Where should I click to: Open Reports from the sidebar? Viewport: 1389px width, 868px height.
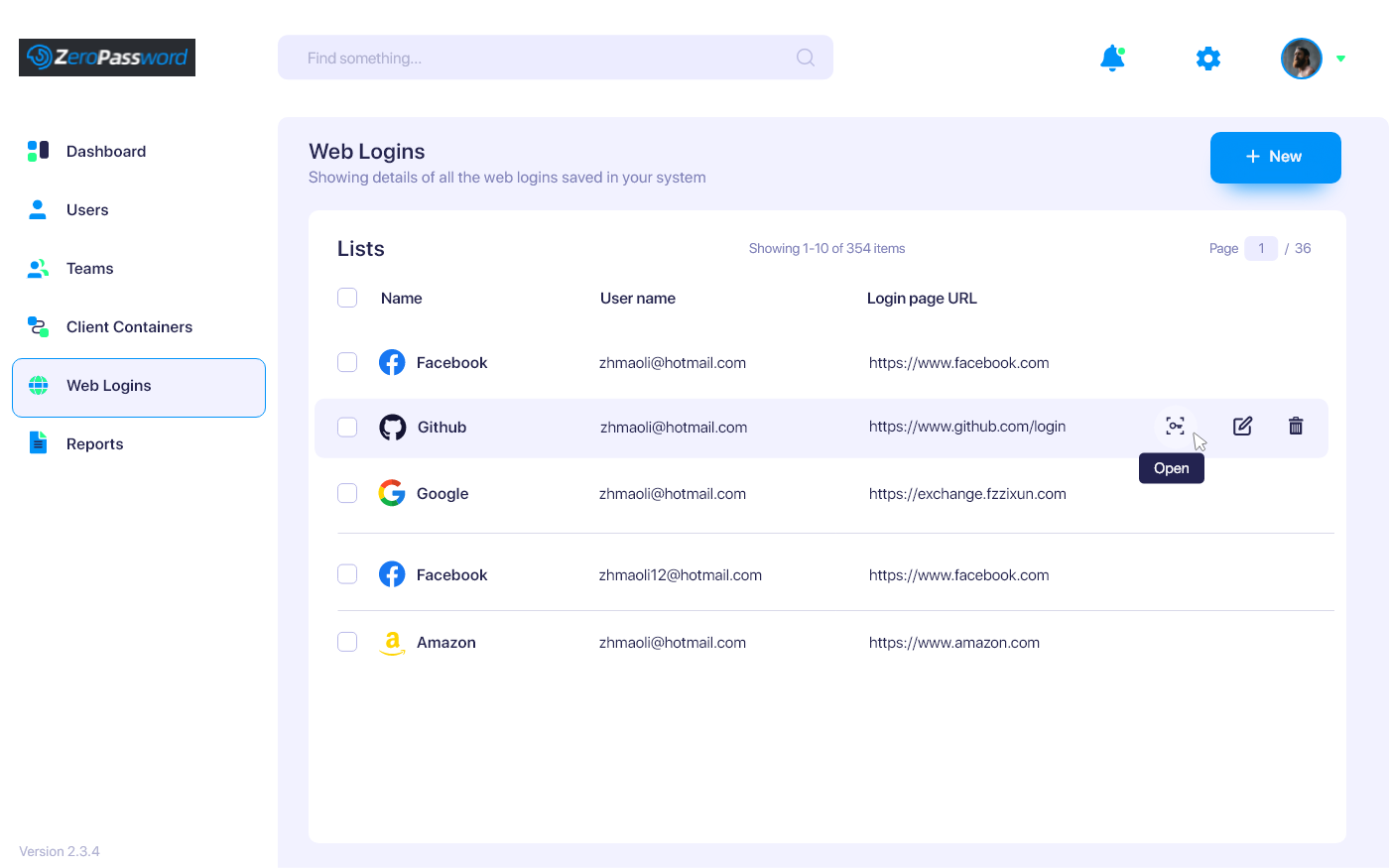click(x=95, y=444)
